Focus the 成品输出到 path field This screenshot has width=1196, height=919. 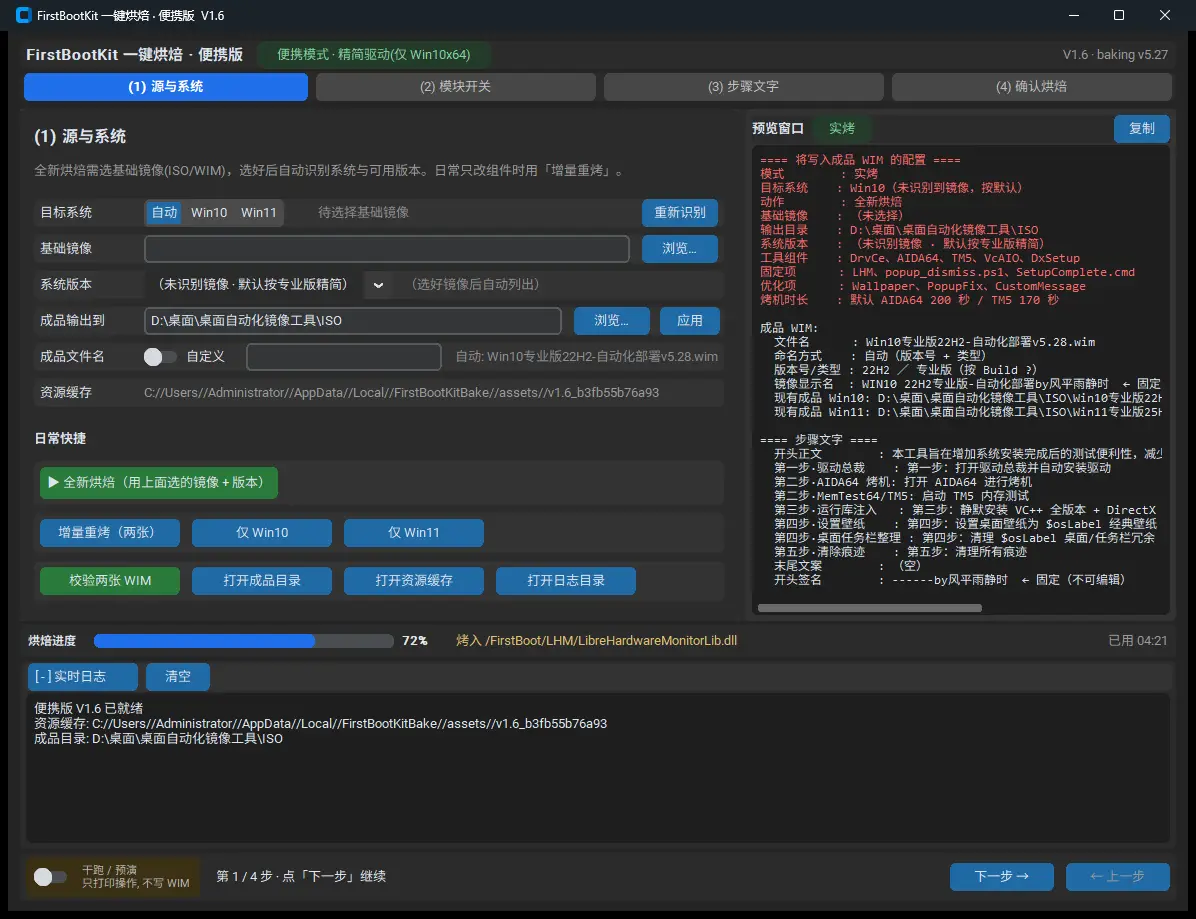[x=352, y=320]
